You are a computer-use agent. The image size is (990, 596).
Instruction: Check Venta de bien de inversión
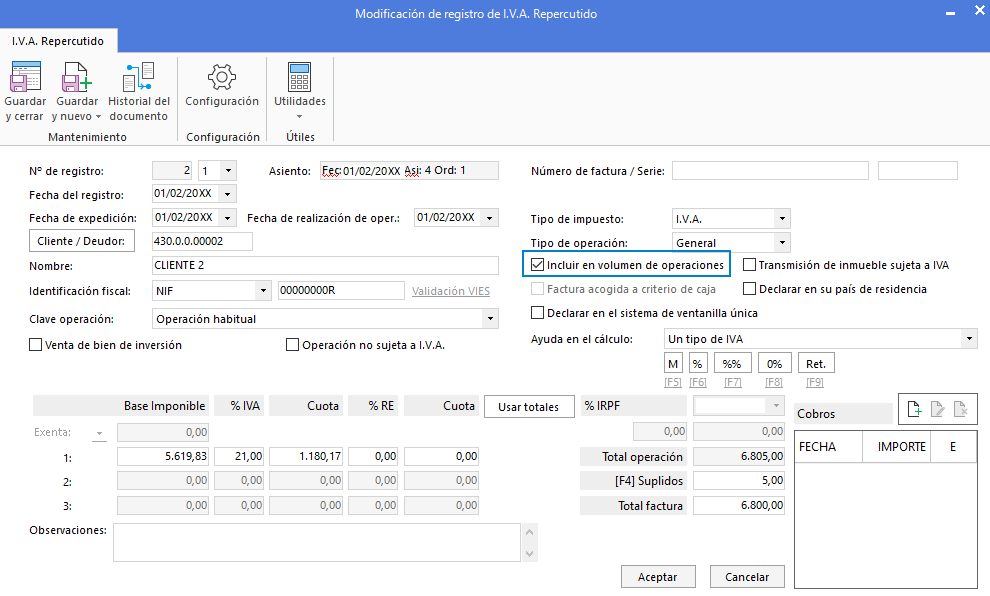(35, 345)
